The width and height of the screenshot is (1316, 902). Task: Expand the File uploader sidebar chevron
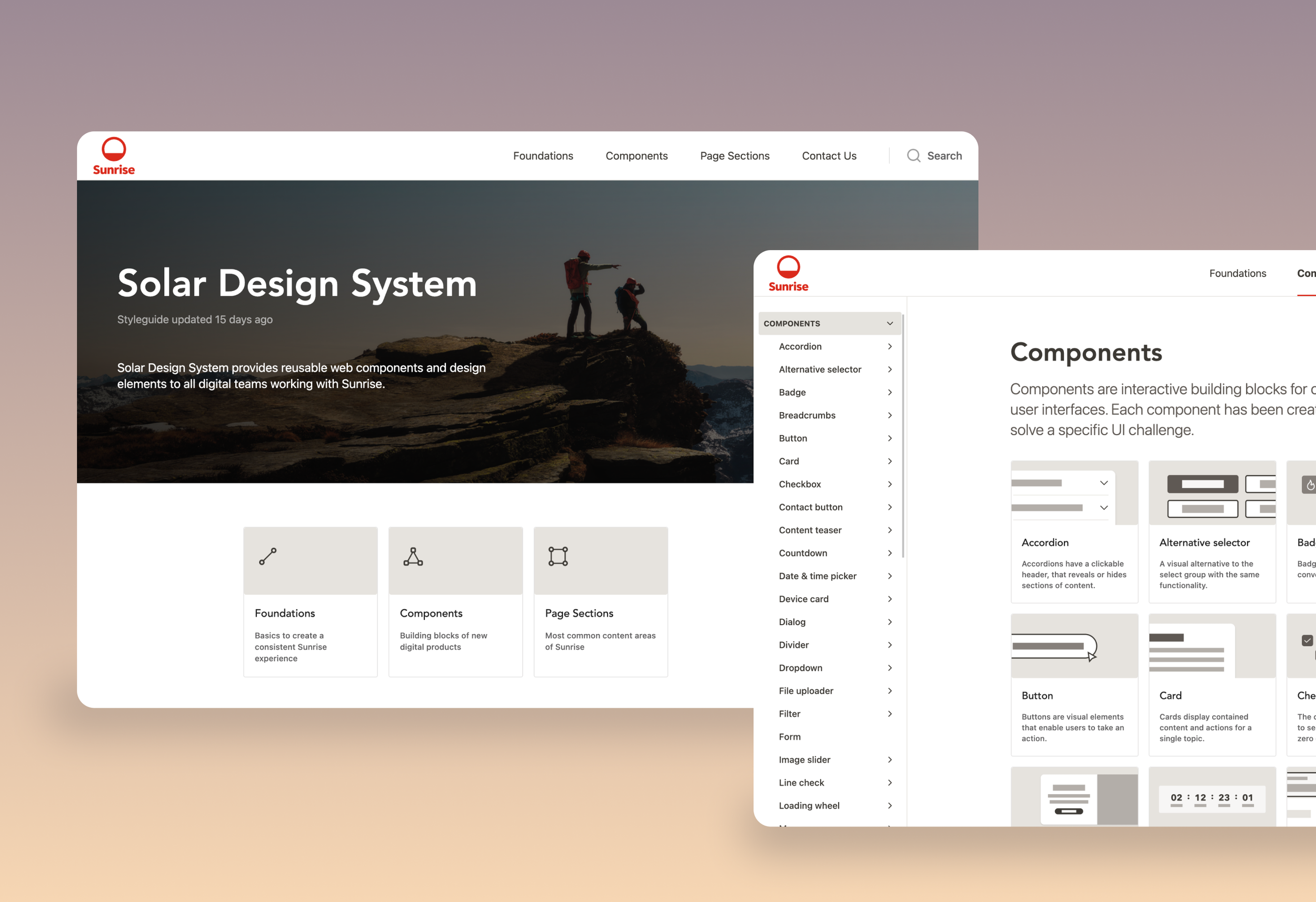tap(890, 691)
